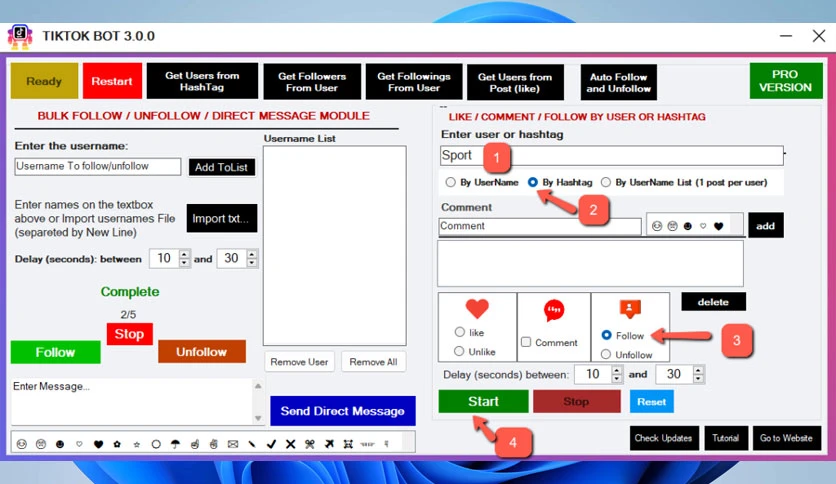Click the red heart like icon
Viewport: 836px width, 484px height.
click(x=477, y=308)
